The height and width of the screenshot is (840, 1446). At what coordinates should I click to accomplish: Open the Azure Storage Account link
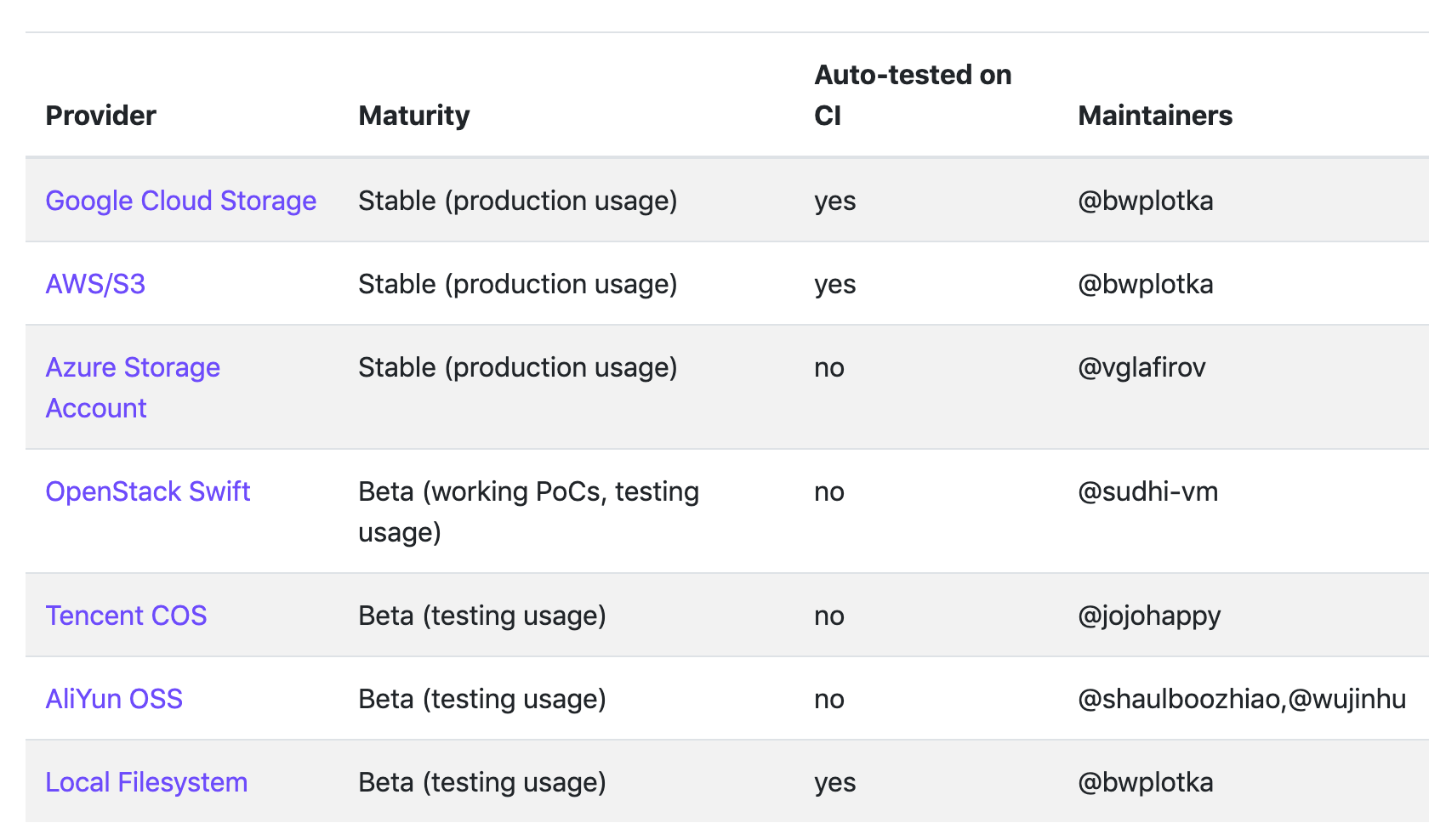click(x=133, y=388)
